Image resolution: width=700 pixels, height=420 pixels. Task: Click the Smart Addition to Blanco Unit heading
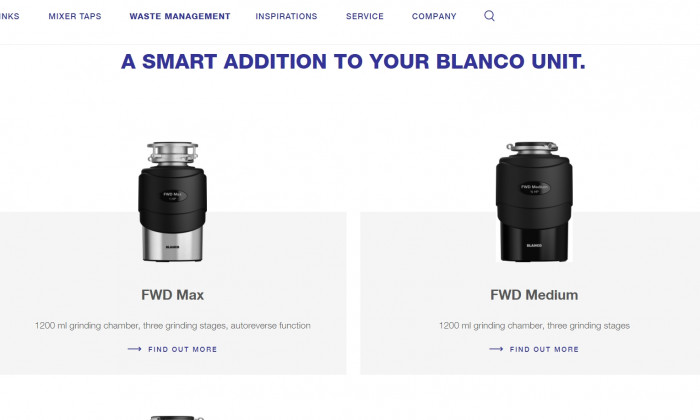[x=353, y=62]
